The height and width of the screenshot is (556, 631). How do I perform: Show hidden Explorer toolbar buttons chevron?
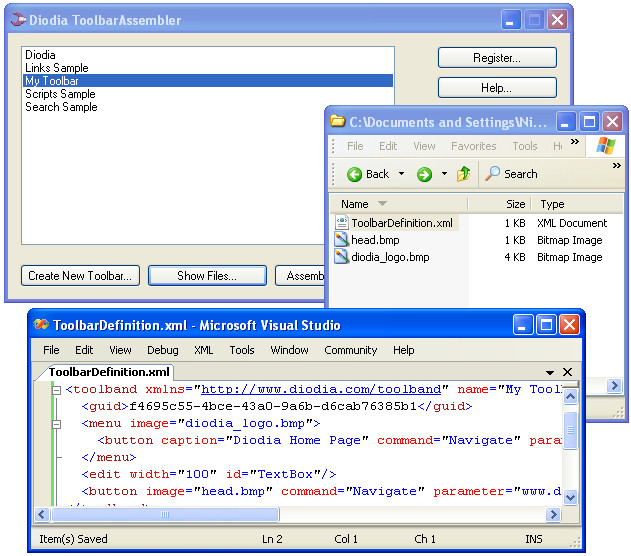click(617, 165)
